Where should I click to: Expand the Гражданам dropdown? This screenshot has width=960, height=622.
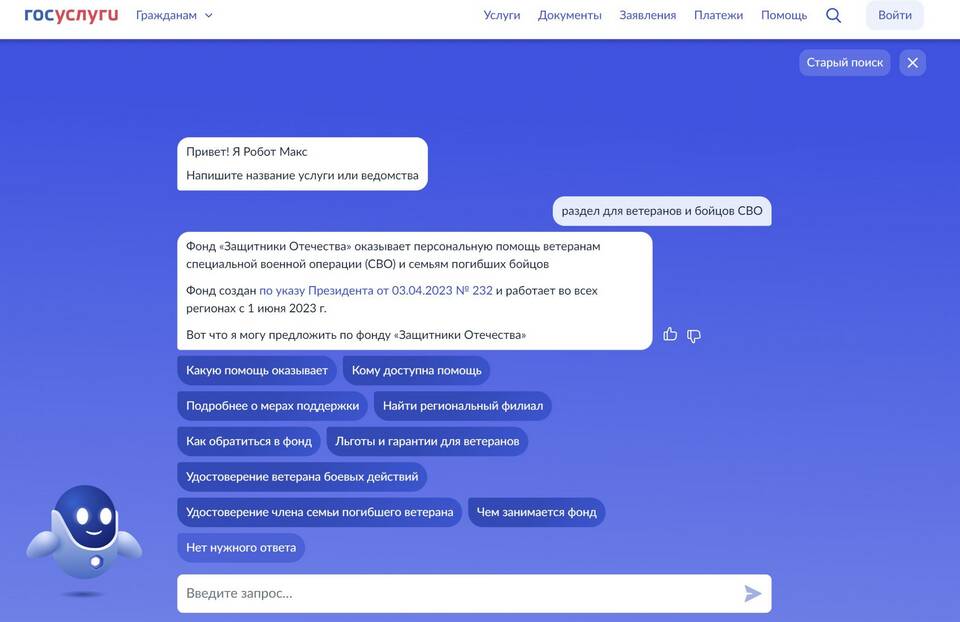click(x=174, y=15)
